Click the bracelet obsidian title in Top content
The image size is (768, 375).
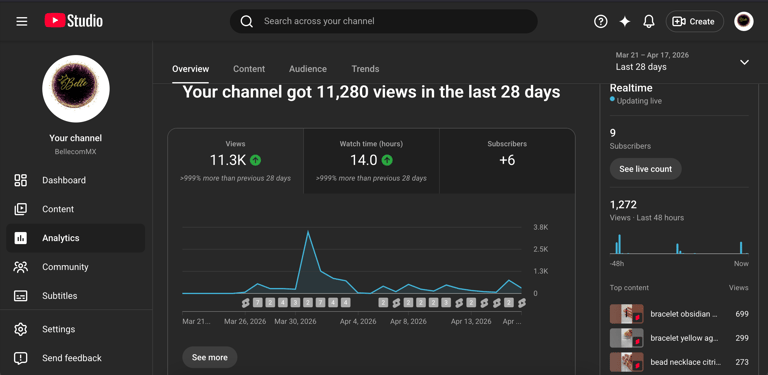coord(684,314)
